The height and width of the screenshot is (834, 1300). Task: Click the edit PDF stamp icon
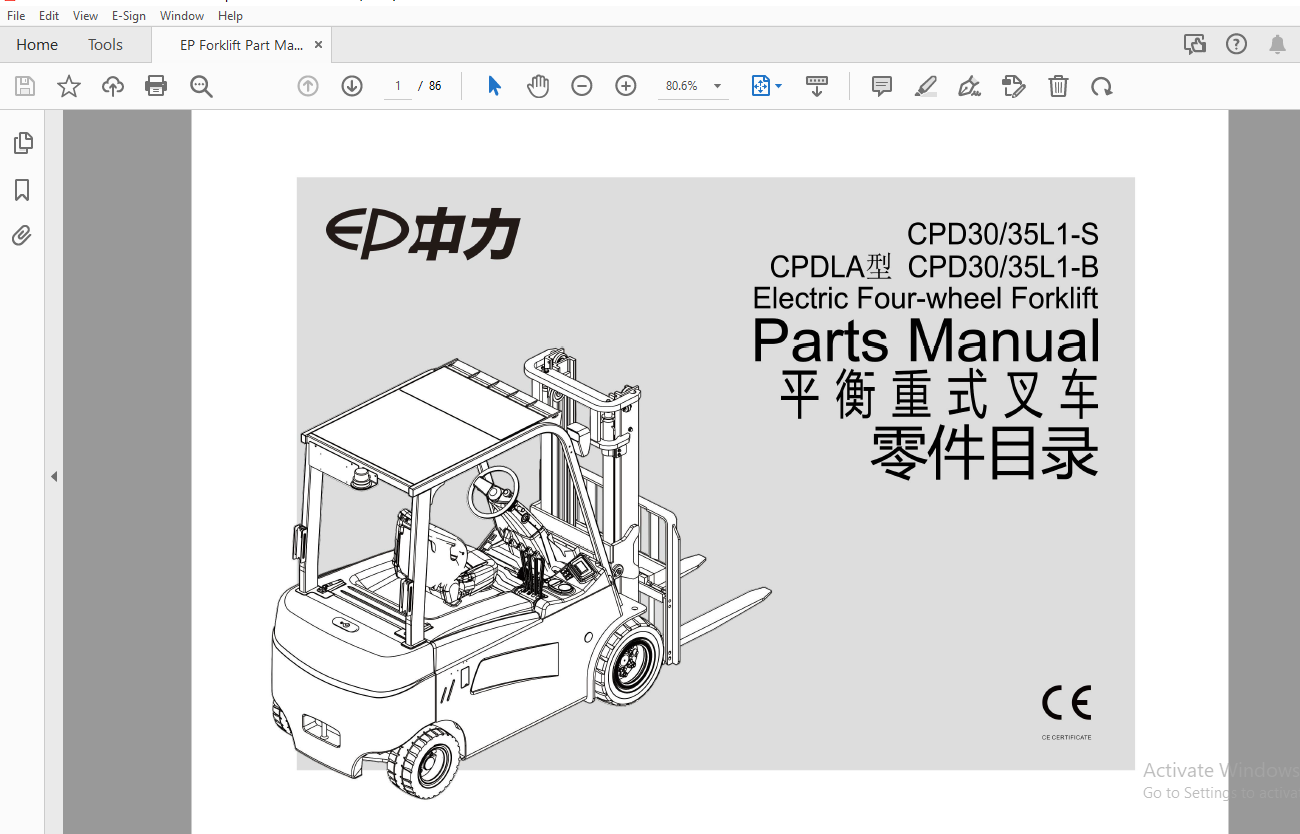pos(1014,86)
